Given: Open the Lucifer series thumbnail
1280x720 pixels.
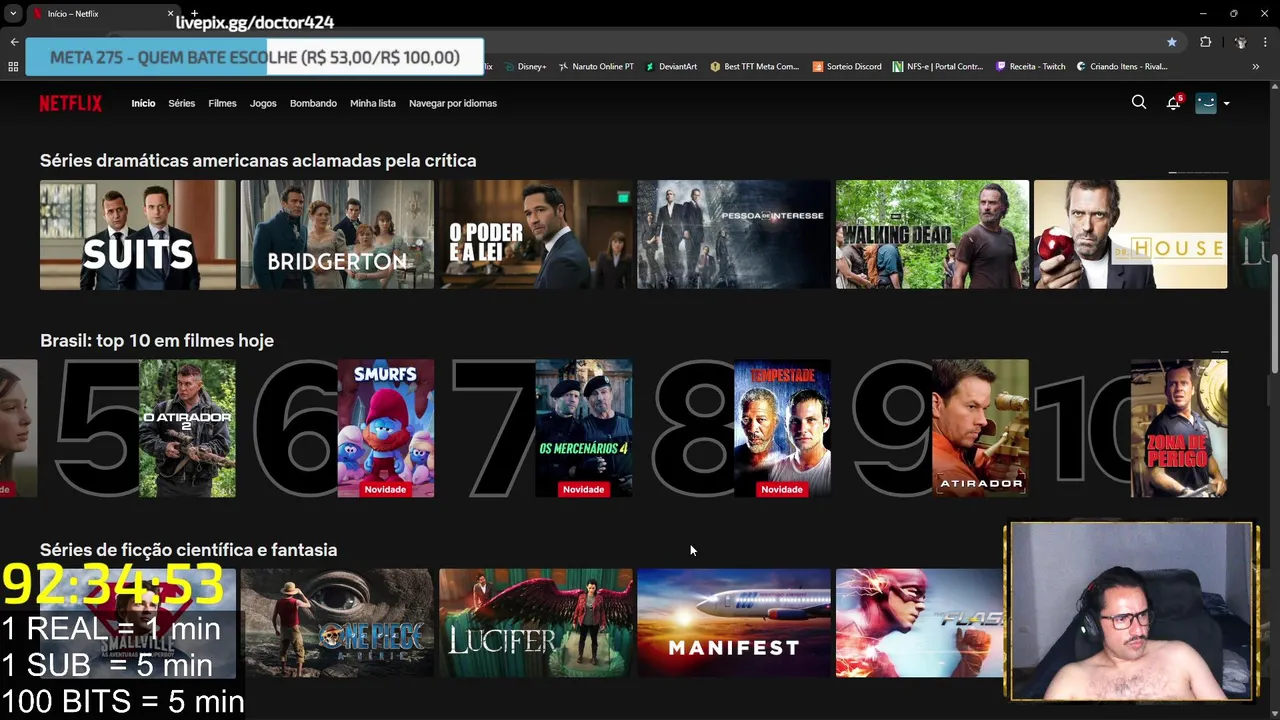Looking at the screenshot, I should [536, 623].
